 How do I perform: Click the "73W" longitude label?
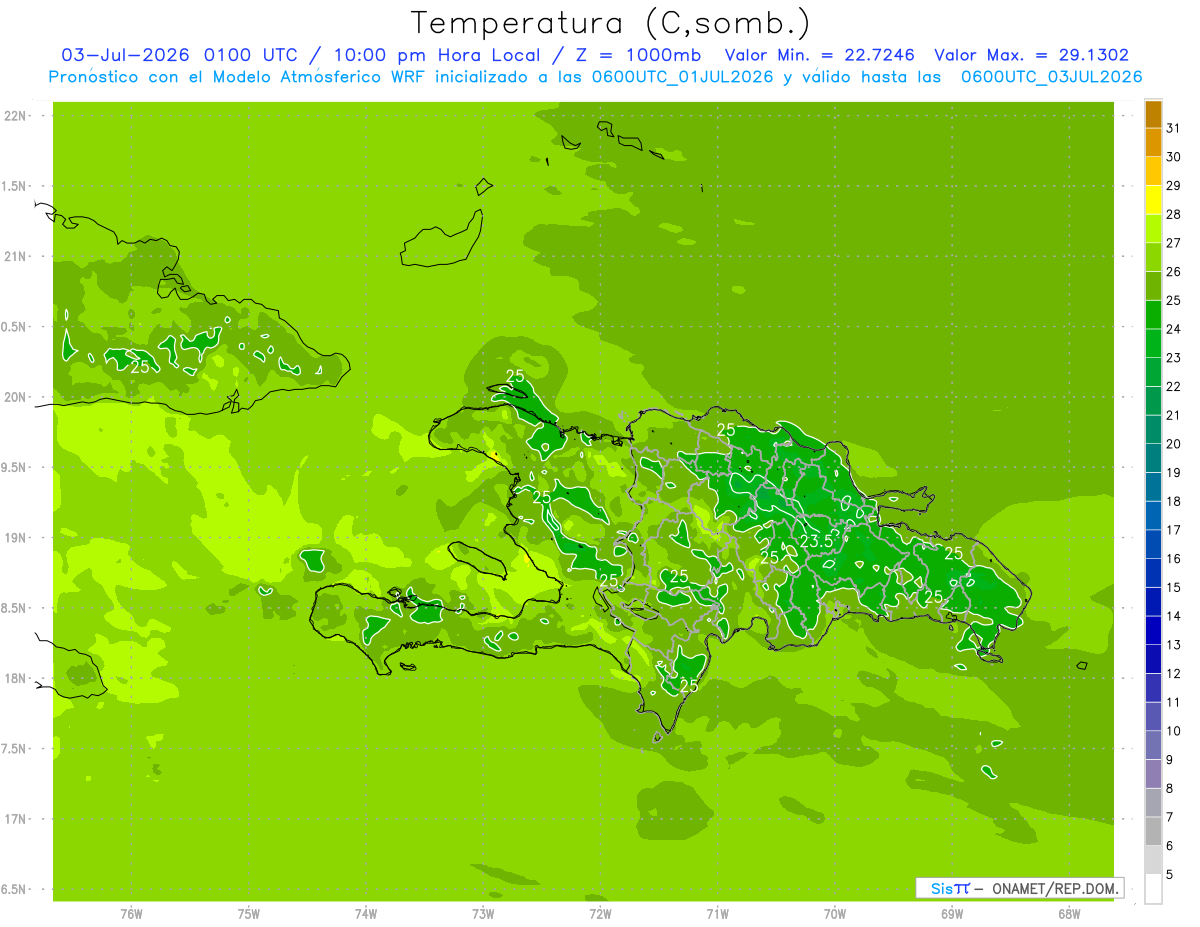483,913
